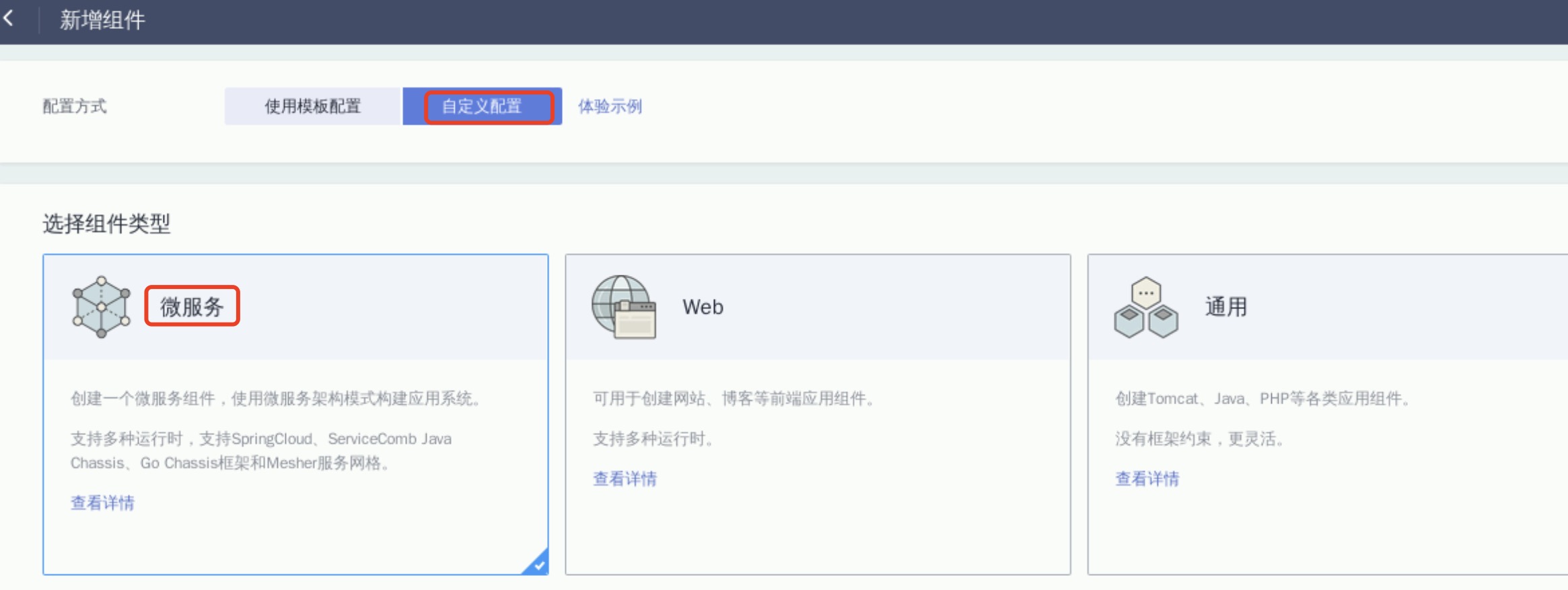Click the Web card description about 创建网站
The width and height of the screenshot is (1568, 590).
pyautogui.click(x=733, y=399)
